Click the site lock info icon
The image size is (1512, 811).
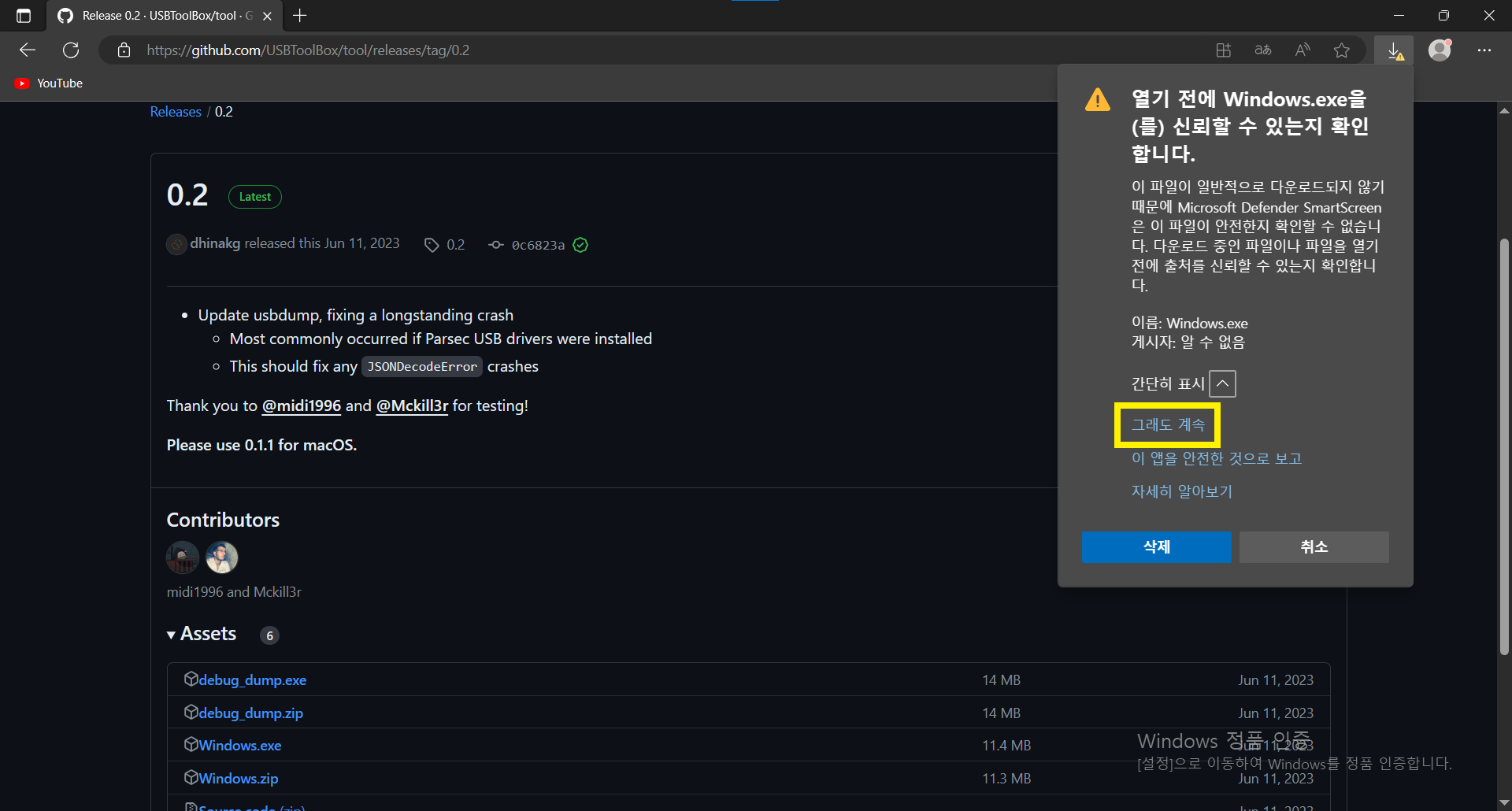pos(124,50)
